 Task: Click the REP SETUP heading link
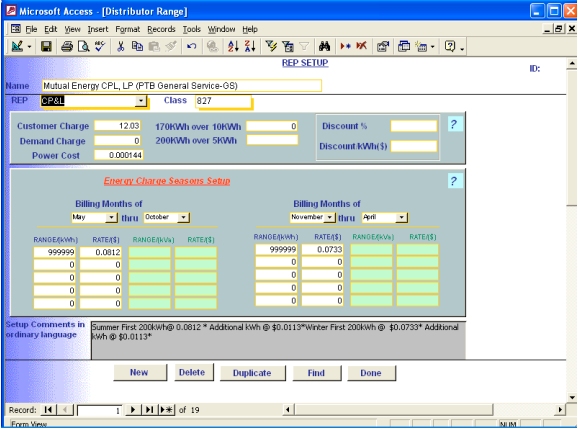(x=305, y=63)
